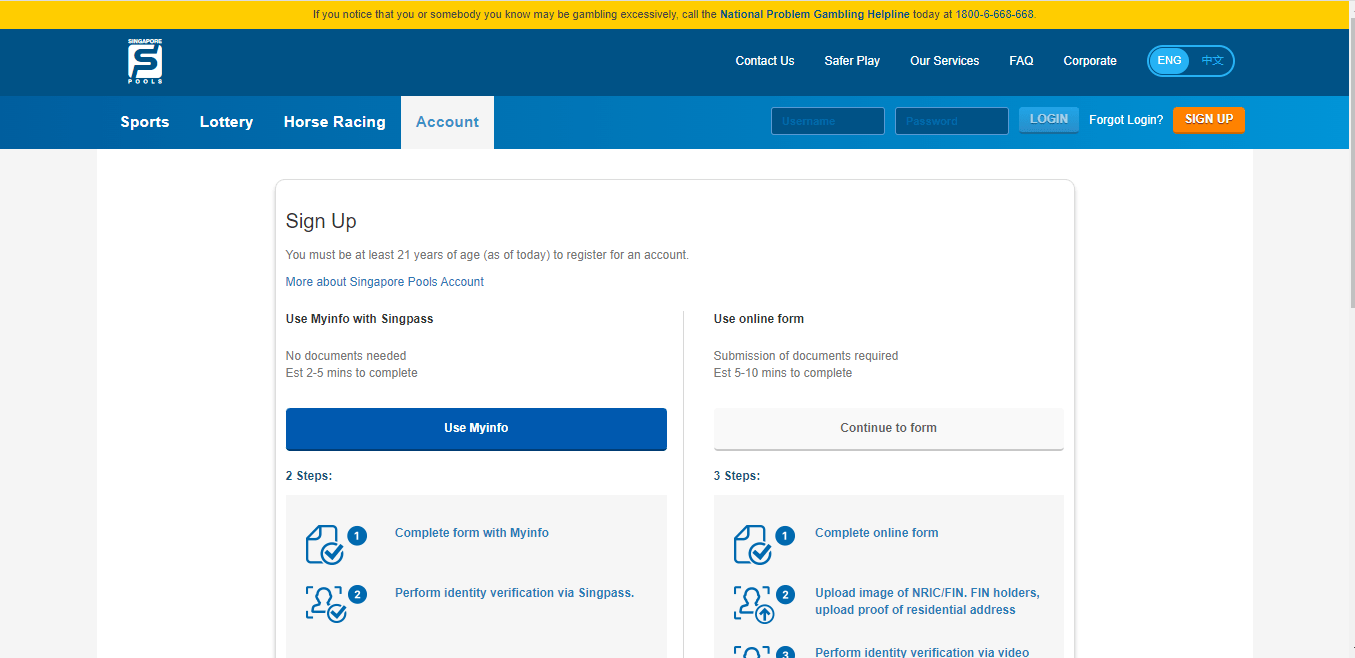Open the Lottery menu
This screenshot has height=658, width=1355.
pos(226,122)
